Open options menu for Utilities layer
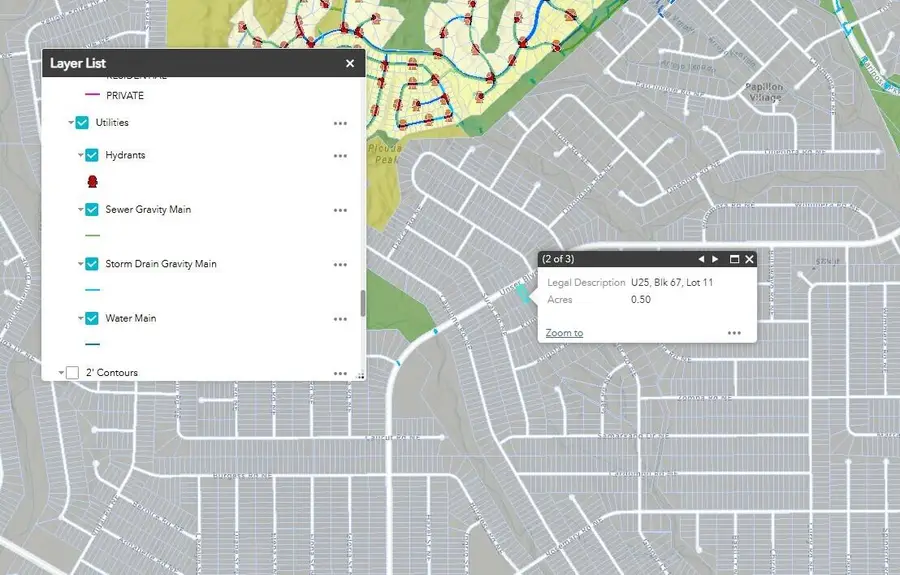This screenshot has width=900, height=575. click(x=340, y=123)
